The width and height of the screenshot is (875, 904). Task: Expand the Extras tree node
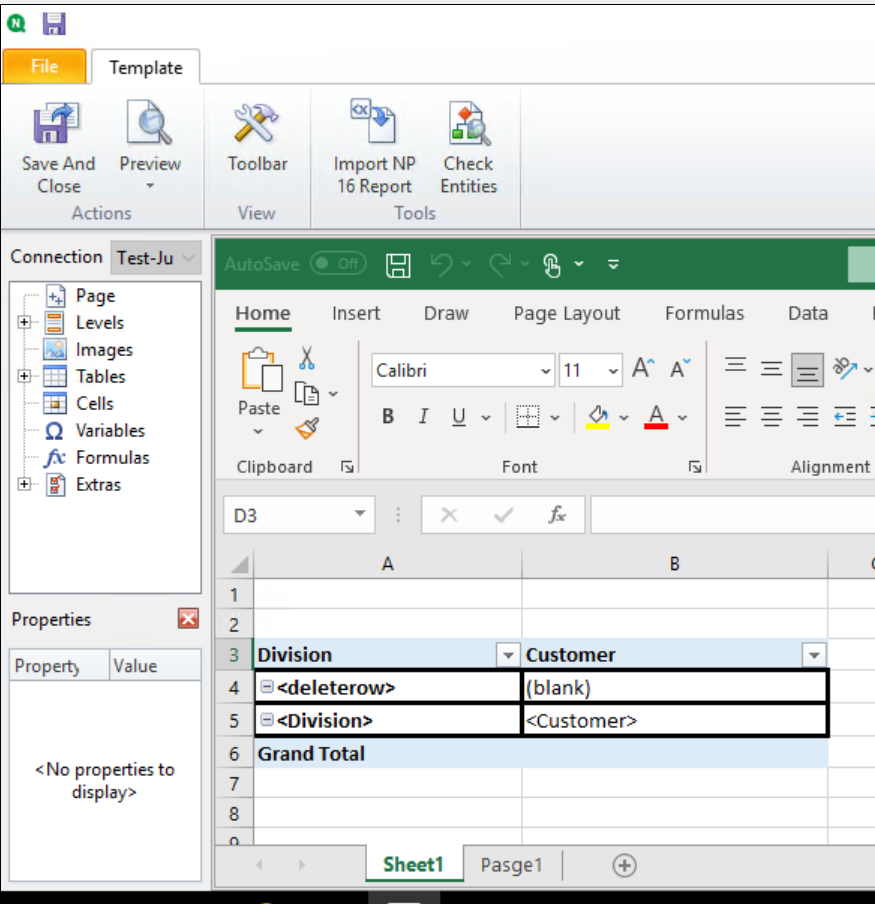pyautogui.click(x=24, y=484)
